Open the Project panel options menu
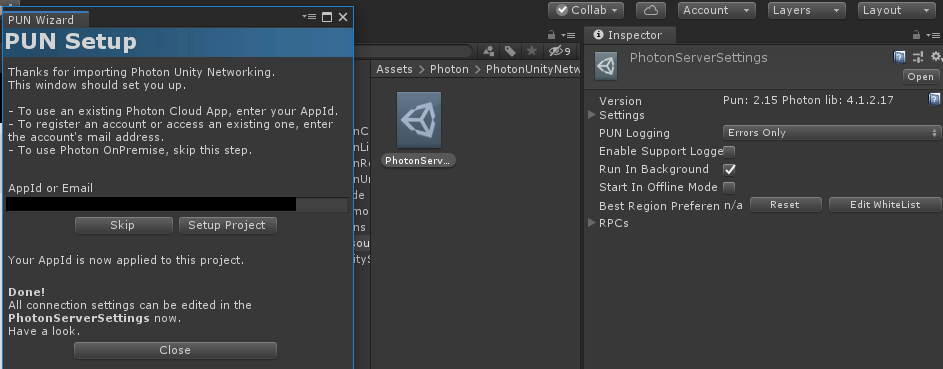Screen dimensions: 943x369 (567, 35)
